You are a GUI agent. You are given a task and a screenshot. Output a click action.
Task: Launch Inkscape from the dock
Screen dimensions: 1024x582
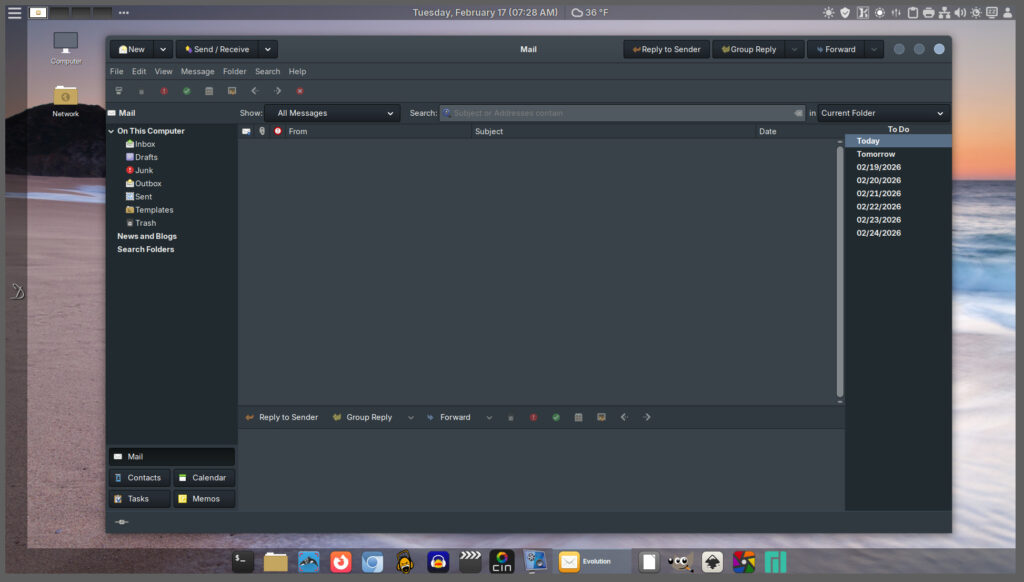[x=712, y=562]
